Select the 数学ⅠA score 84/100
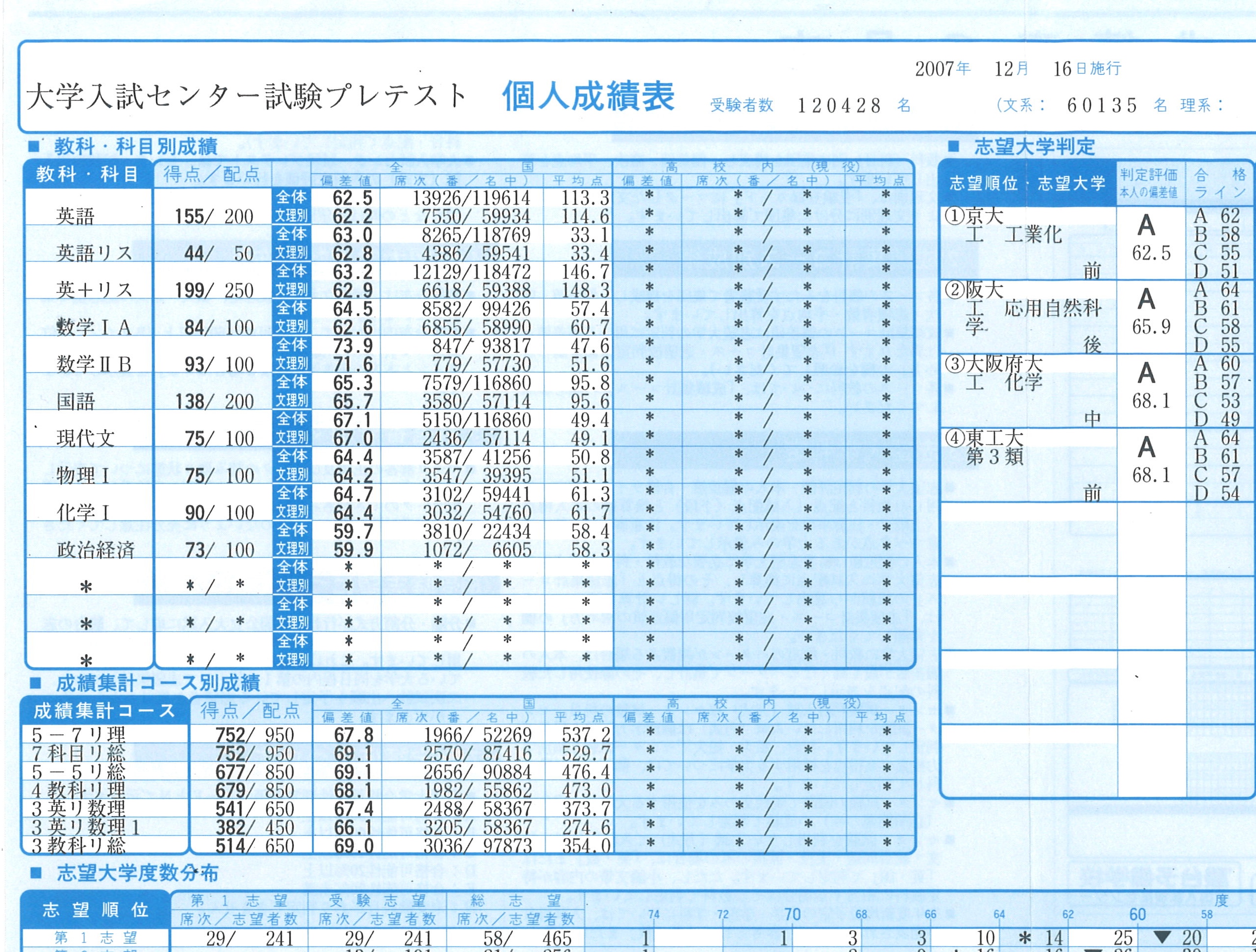The image size is (1256, 952). coord(219,327)
